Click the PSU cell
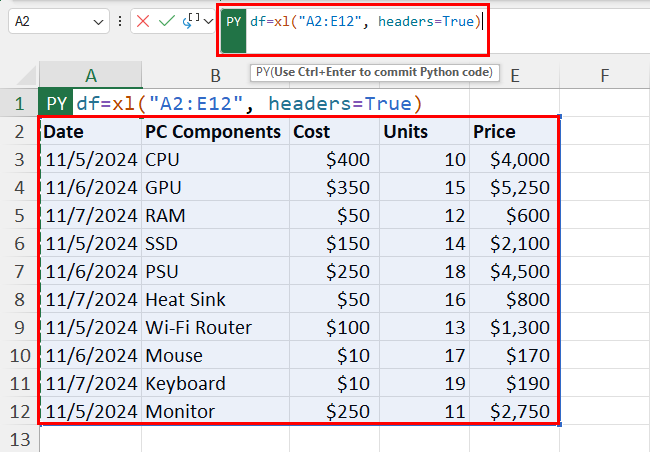 pyautogui.click(x=215, y=271)
